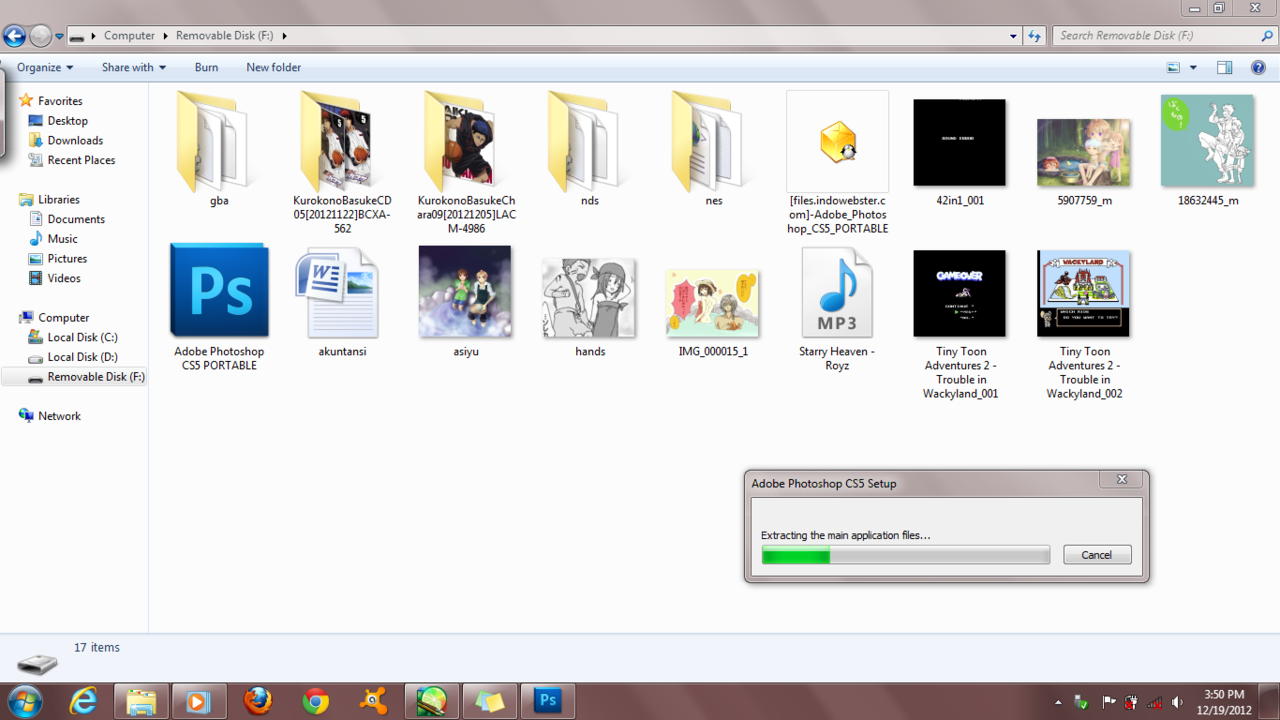The image size is (1280, 720).
Task: Open the Videos library
Action: pos(64,278)
